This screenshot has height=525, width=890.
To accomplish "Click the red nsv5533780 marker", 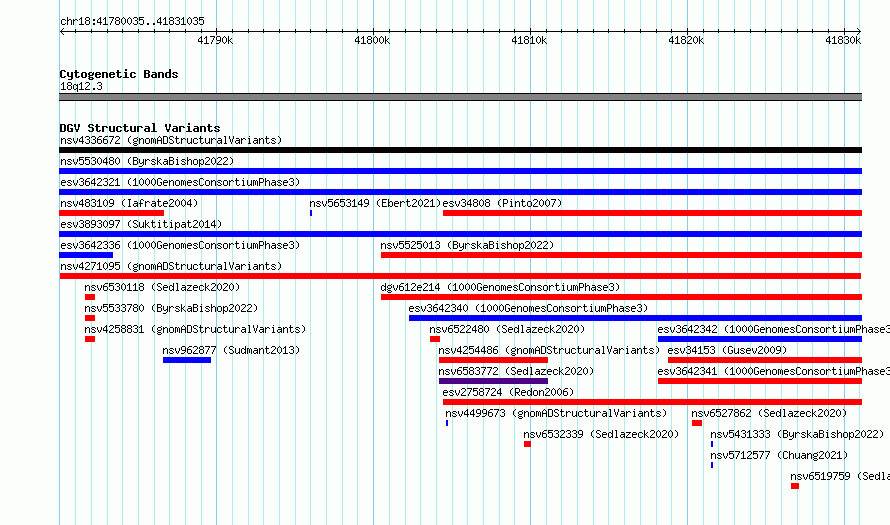I will click(x=90, y=318).
